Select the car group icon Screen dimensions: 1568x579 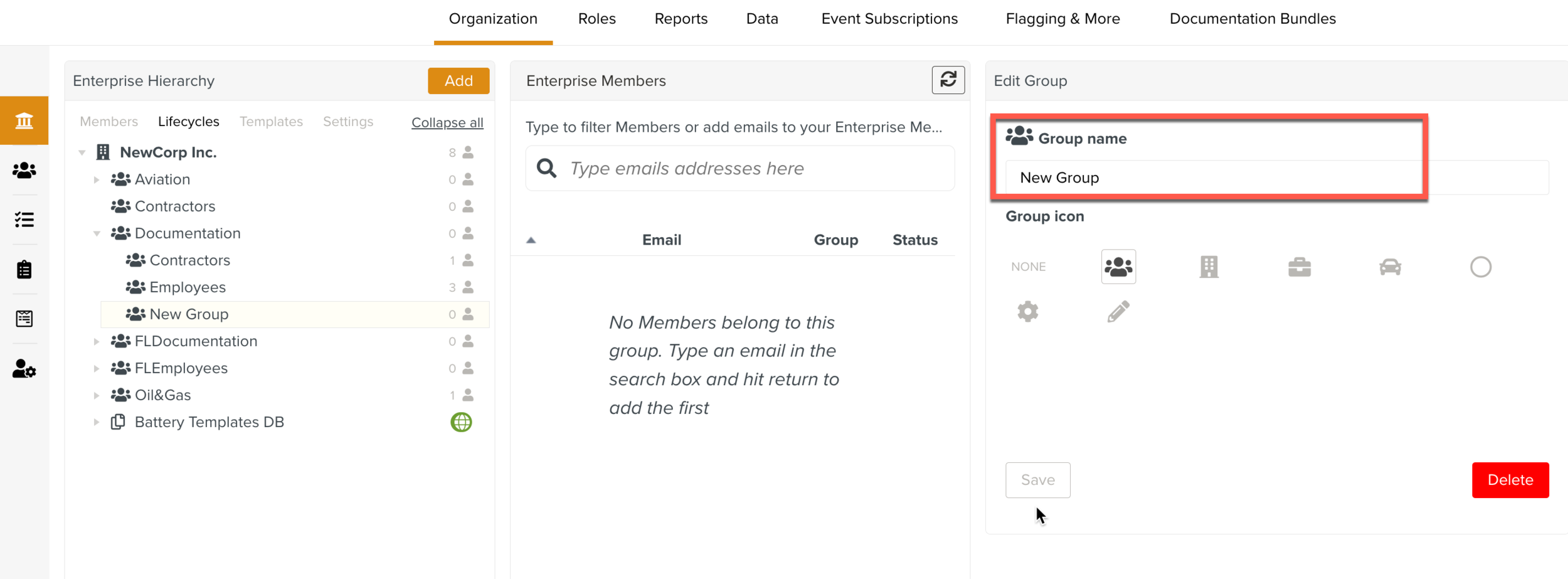coord(1391,266)
